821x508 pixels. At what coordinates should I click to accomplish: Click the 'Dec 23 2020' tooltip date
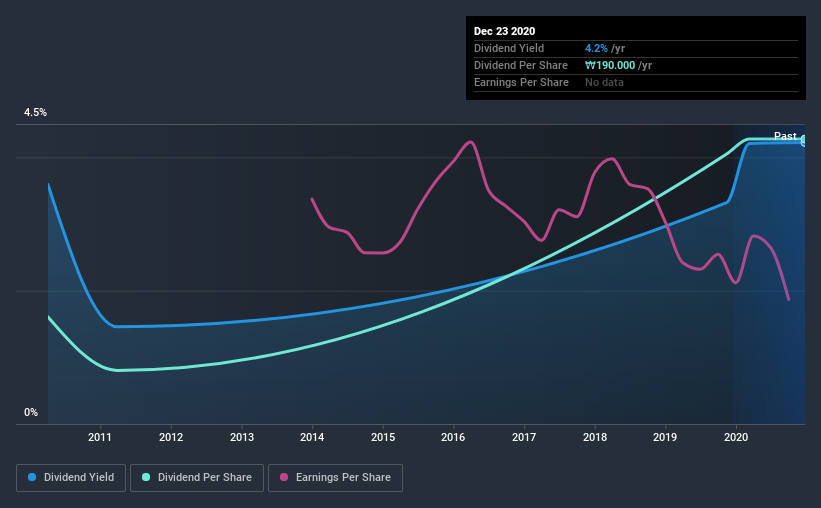tap(504, 31)
